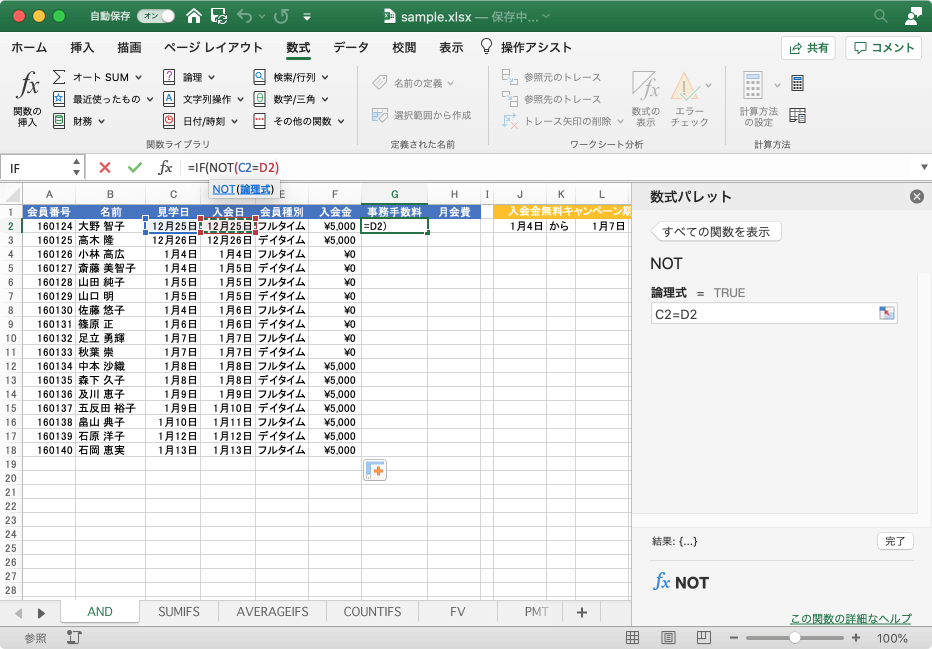The image size is (932, 649).
Task: Click the エラーチェック warning icon
Action: pyautogui.click(x=684, y=86)
